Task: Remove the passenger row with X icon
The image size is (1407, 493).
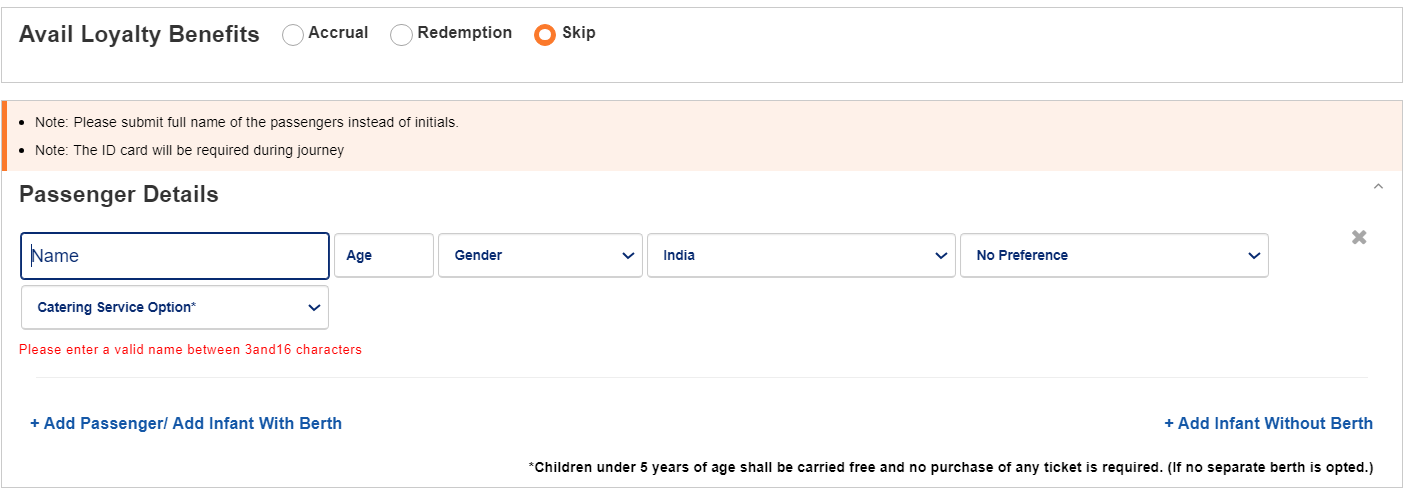Action: click(1359, 238)
